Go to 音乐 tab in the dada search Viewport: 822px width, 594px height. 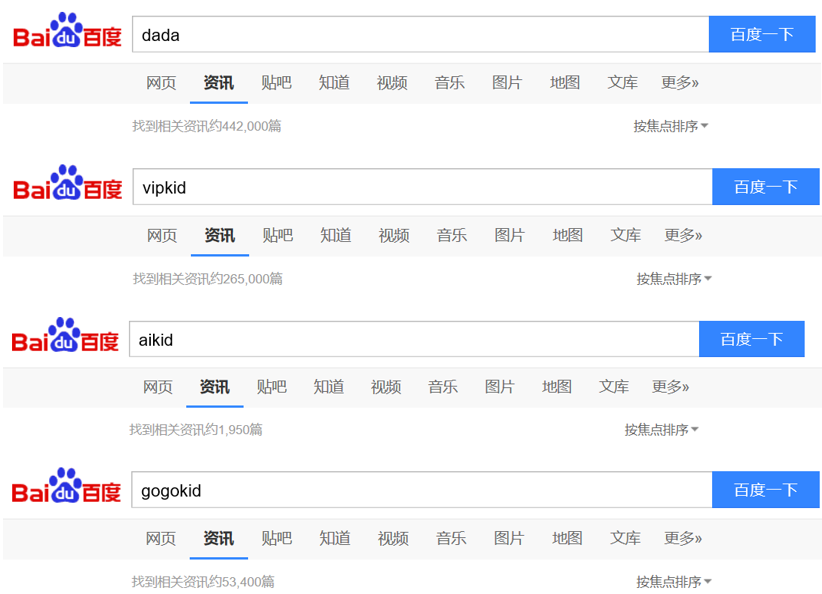449,83
